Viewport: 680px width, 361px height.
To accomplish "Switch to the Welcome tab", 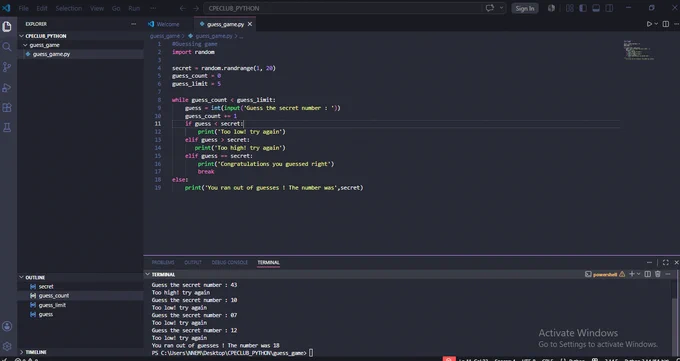I will (x=168, y=24).
